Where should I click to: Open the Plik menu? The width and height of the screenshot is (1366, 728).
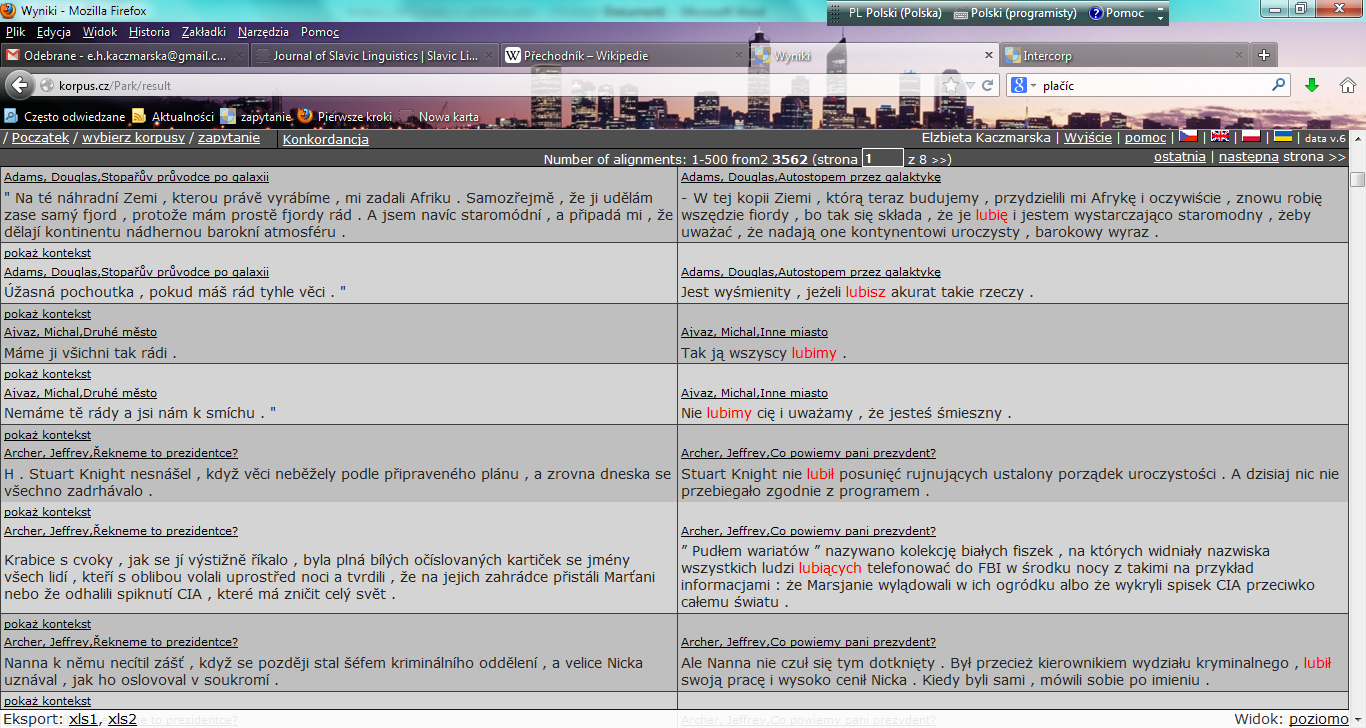(x=15, y=32)
